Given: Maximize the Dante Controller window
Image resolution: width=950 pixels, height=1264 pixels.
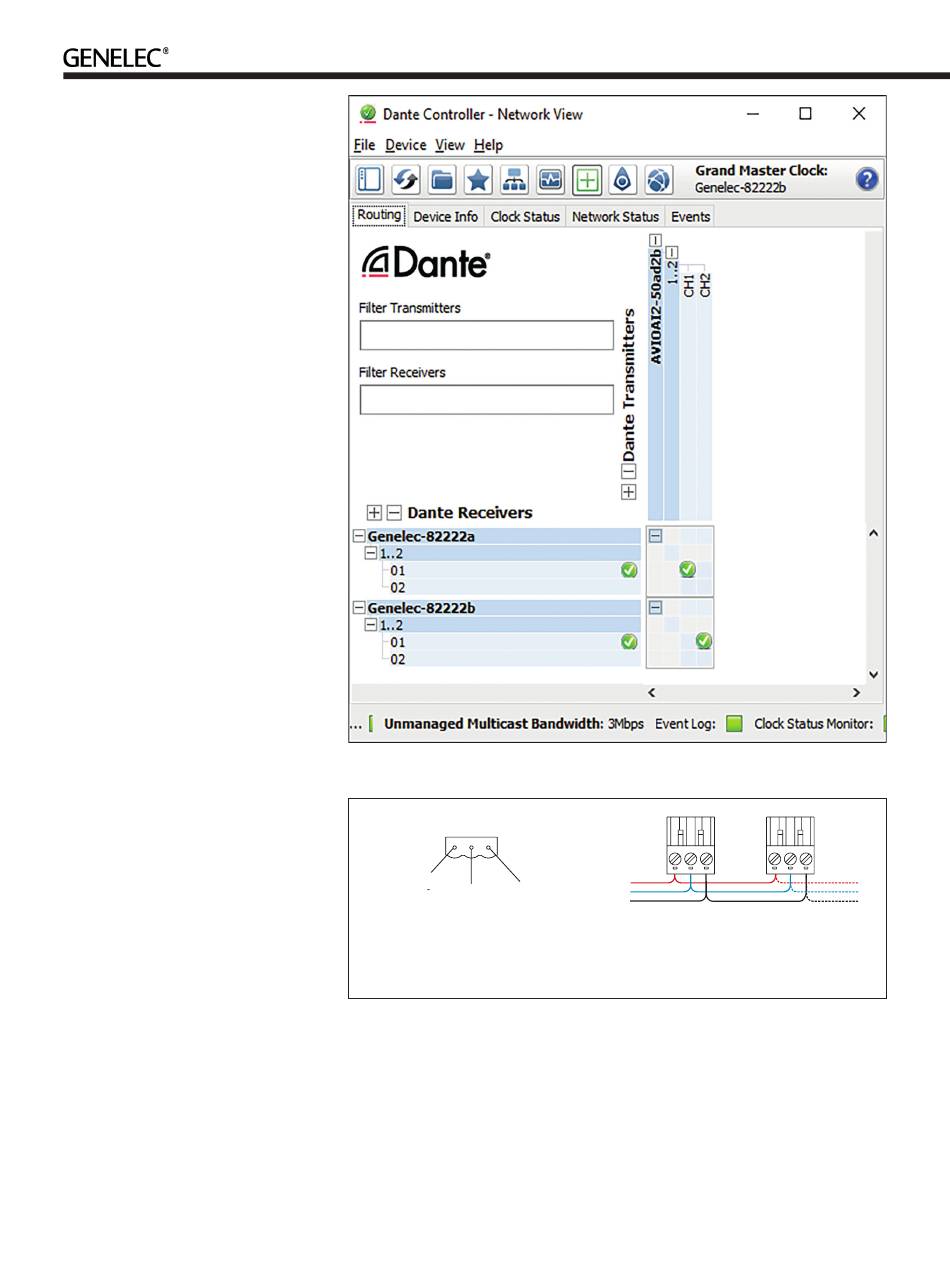Looking at the screenshot, I should (x=805, y=114).
